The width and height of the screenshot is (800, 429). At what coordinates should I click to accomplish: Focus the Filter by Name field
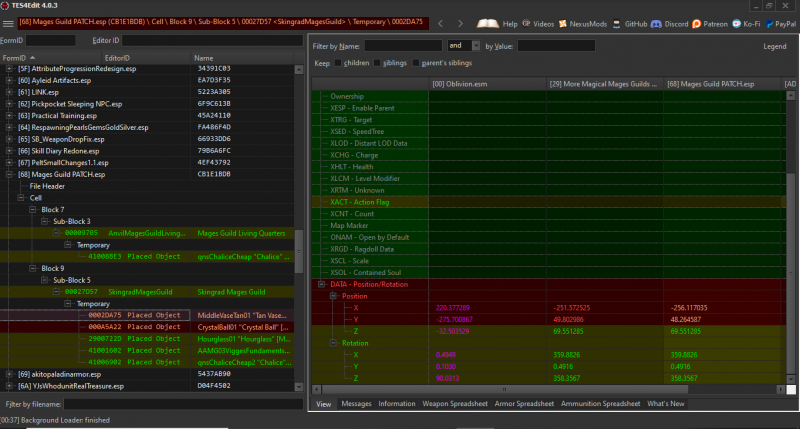point(403,45)
